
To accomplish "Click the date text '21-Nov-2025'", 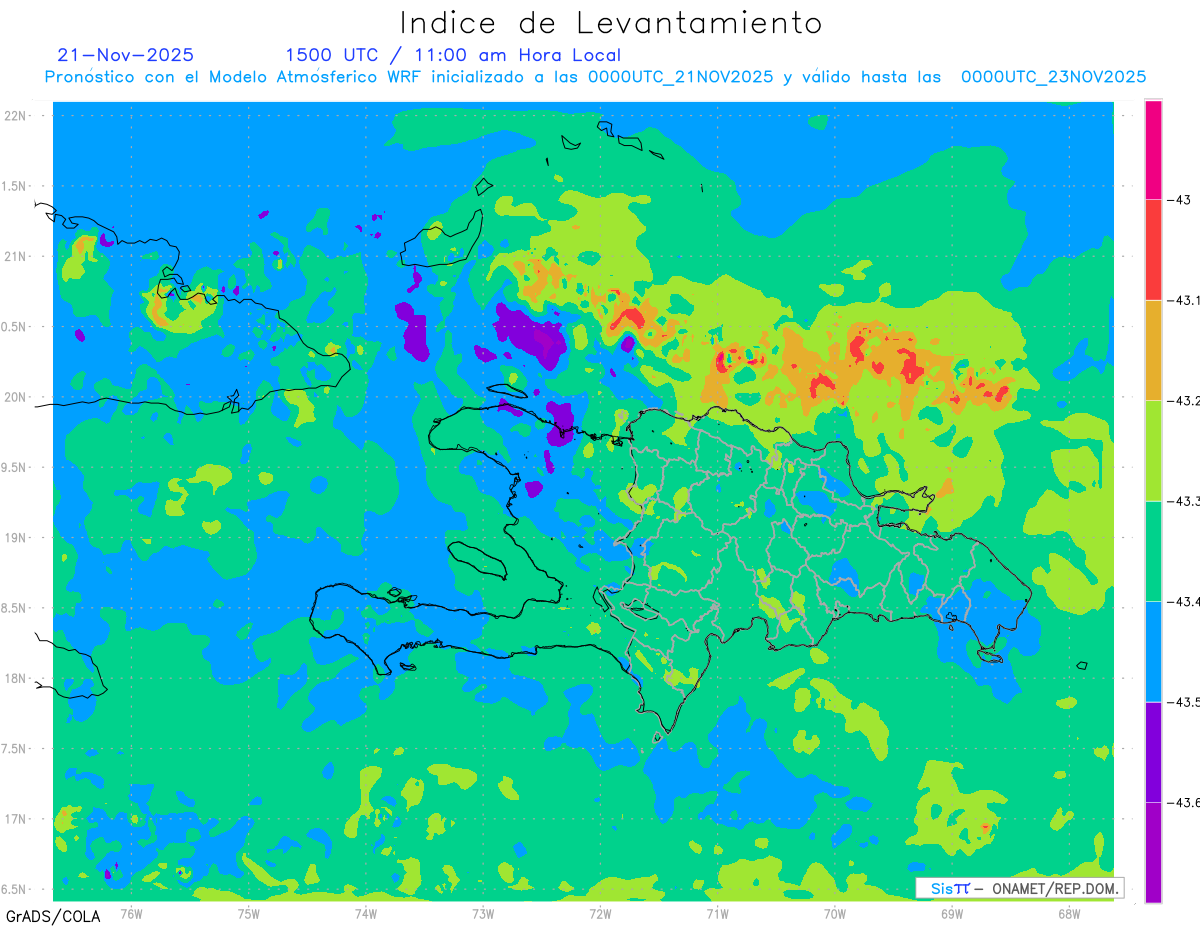I will [x=126, y=55].
